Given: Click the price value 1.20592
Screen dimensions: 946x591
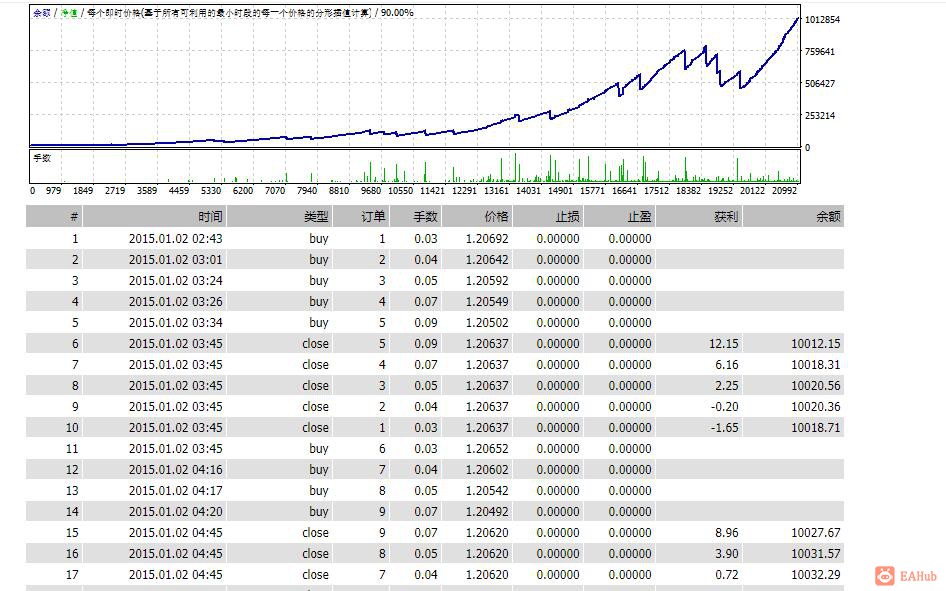Looking at the screenshot, I should tap(487, 281).
